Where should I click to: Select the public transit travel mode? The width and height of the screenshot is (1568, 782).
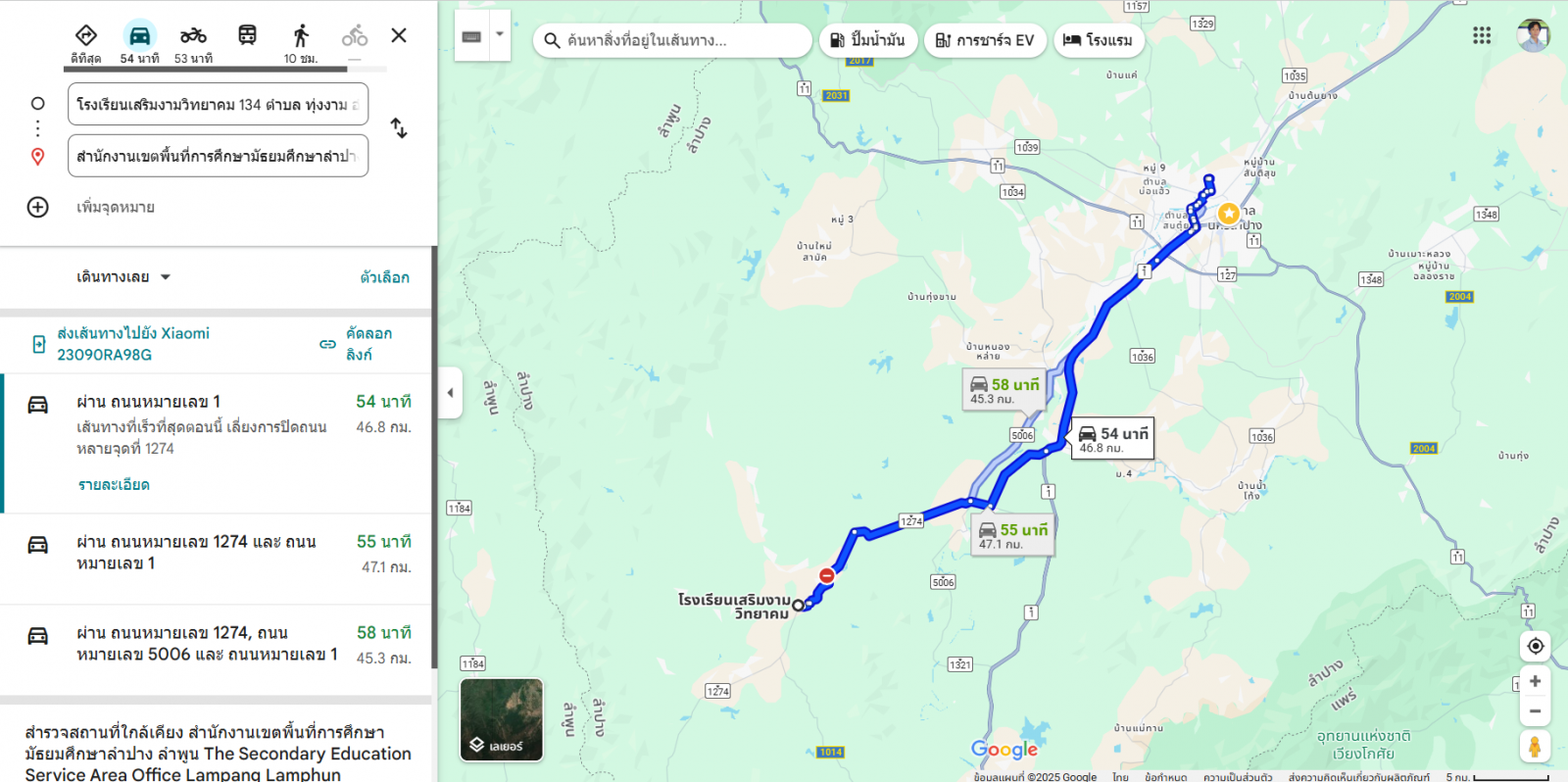[x=247, y=35]
